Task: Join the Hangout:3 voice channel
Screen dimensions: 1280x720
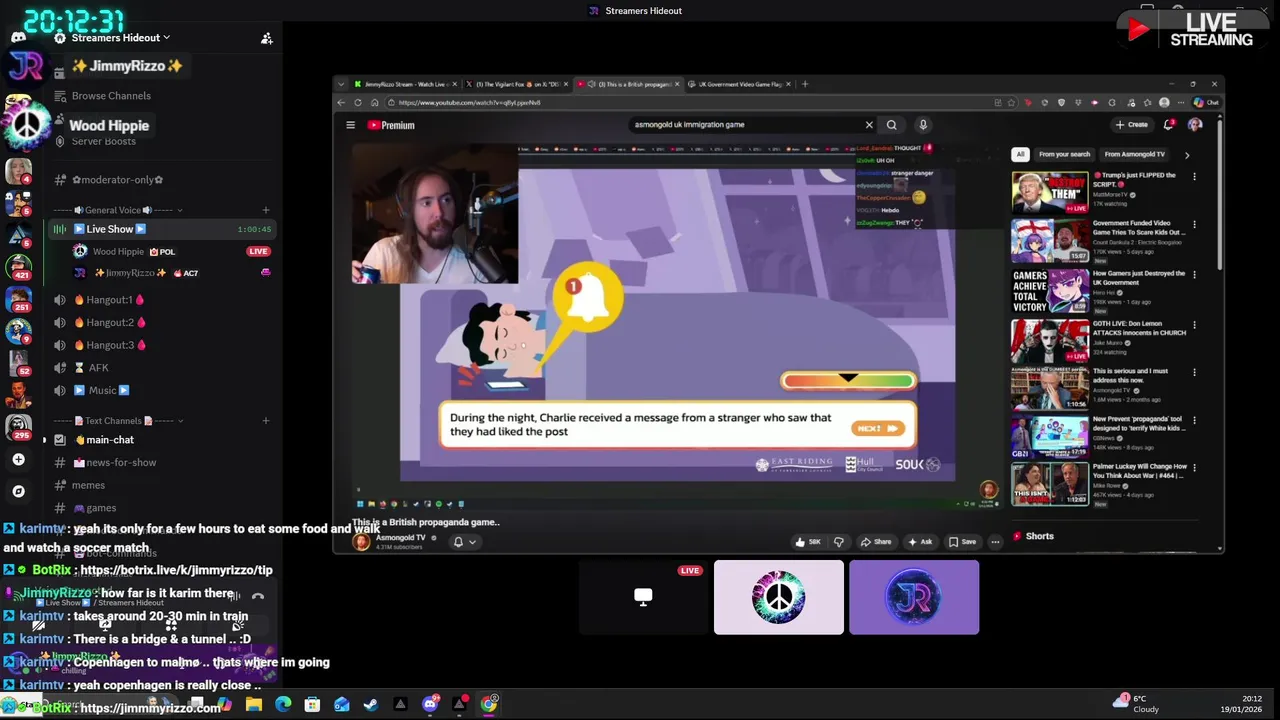Action: pos(115,345)
